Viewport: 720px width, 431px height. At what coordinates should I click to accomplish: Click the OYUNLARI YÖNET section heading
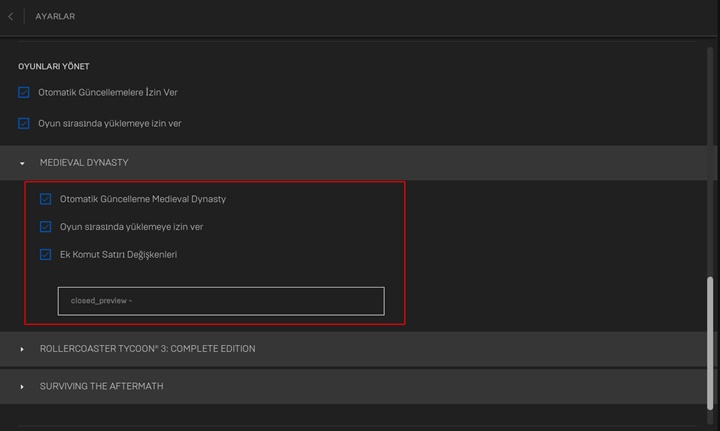54,66
